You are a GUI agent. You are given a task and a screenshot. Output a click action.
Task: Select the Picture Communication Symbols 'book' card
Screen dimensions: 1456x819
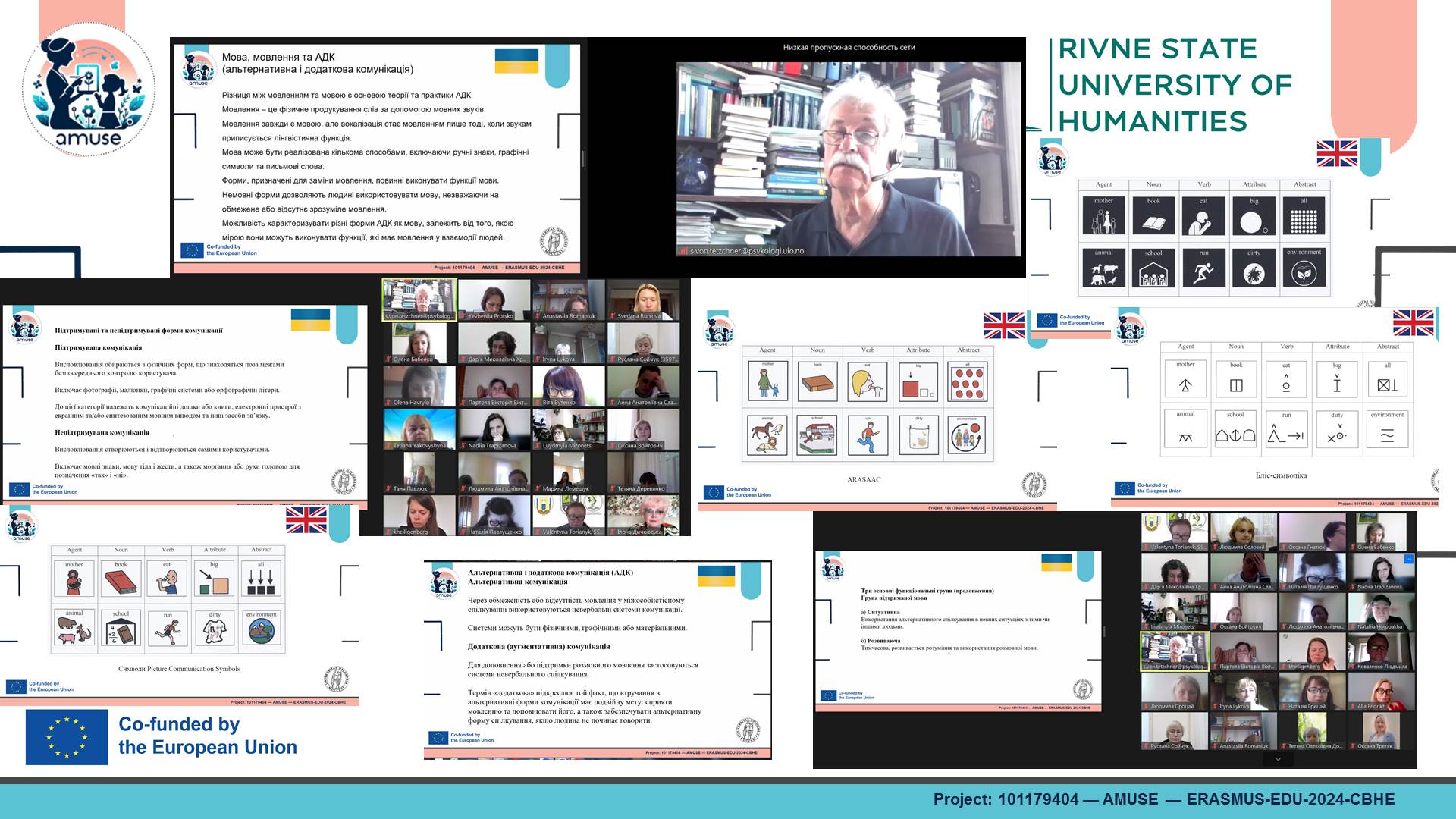tap(121, 579)
